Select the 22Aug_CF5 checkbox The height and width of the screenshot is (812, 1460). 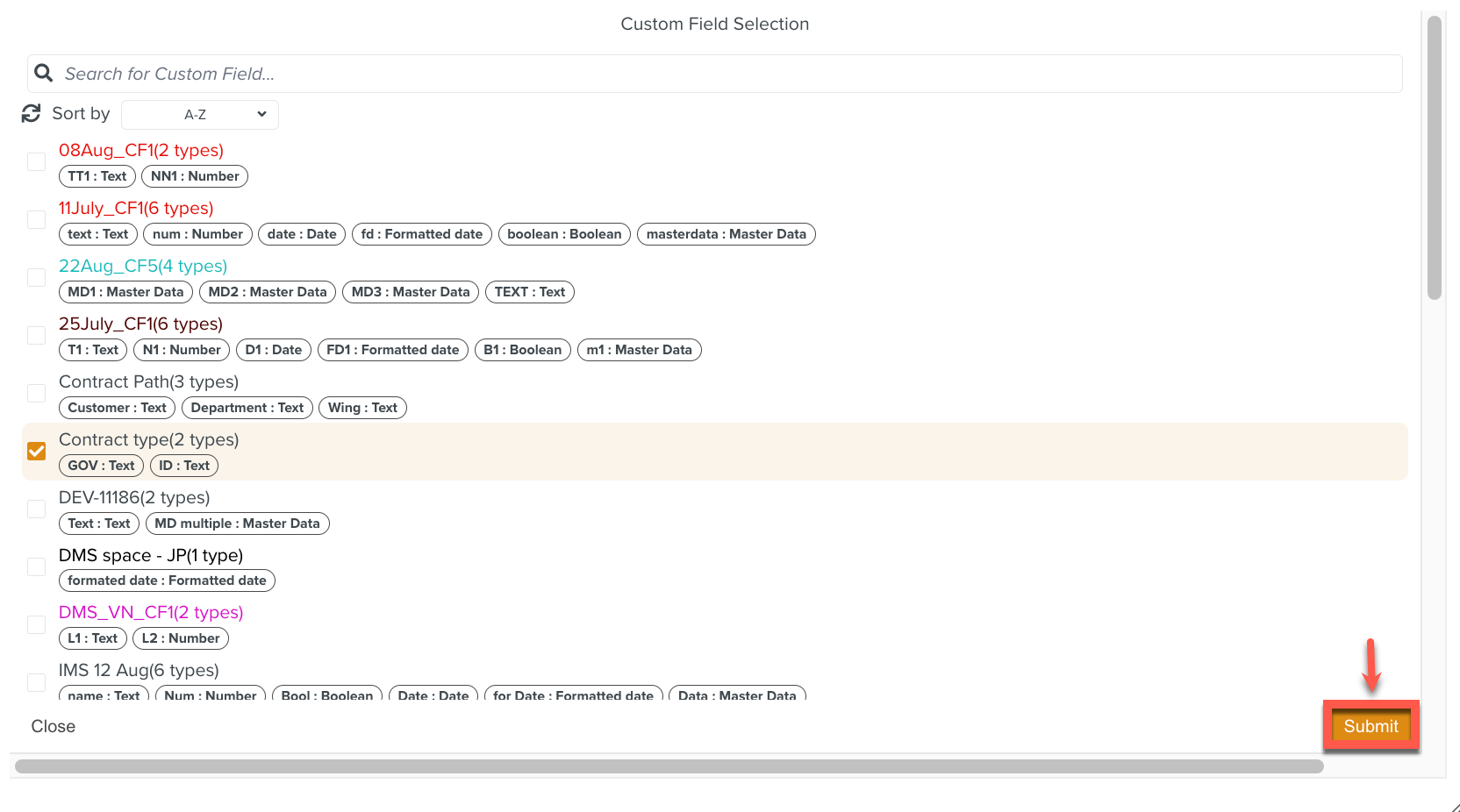click(37, 278)
